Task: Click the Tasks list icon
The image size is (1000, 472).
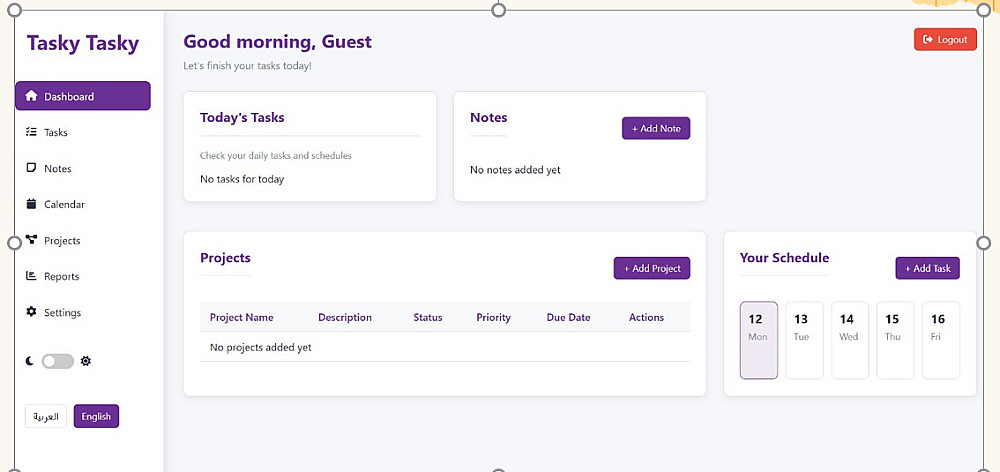Action: (x=31, y=132)
